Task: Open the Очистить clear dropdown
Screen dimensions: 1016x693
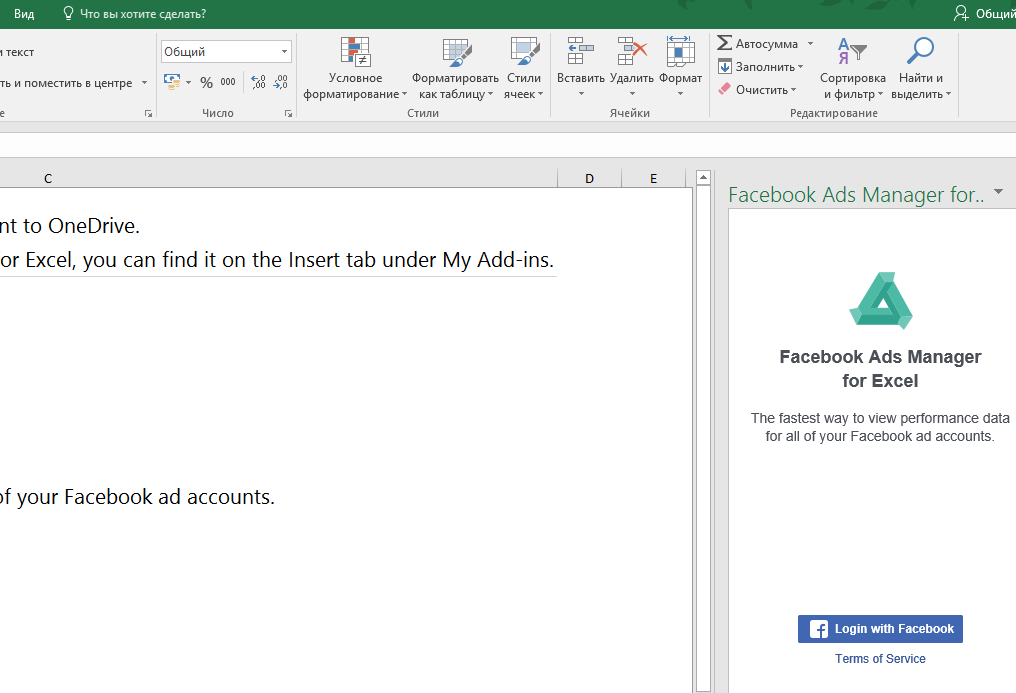Action: (x=757, y=90)
